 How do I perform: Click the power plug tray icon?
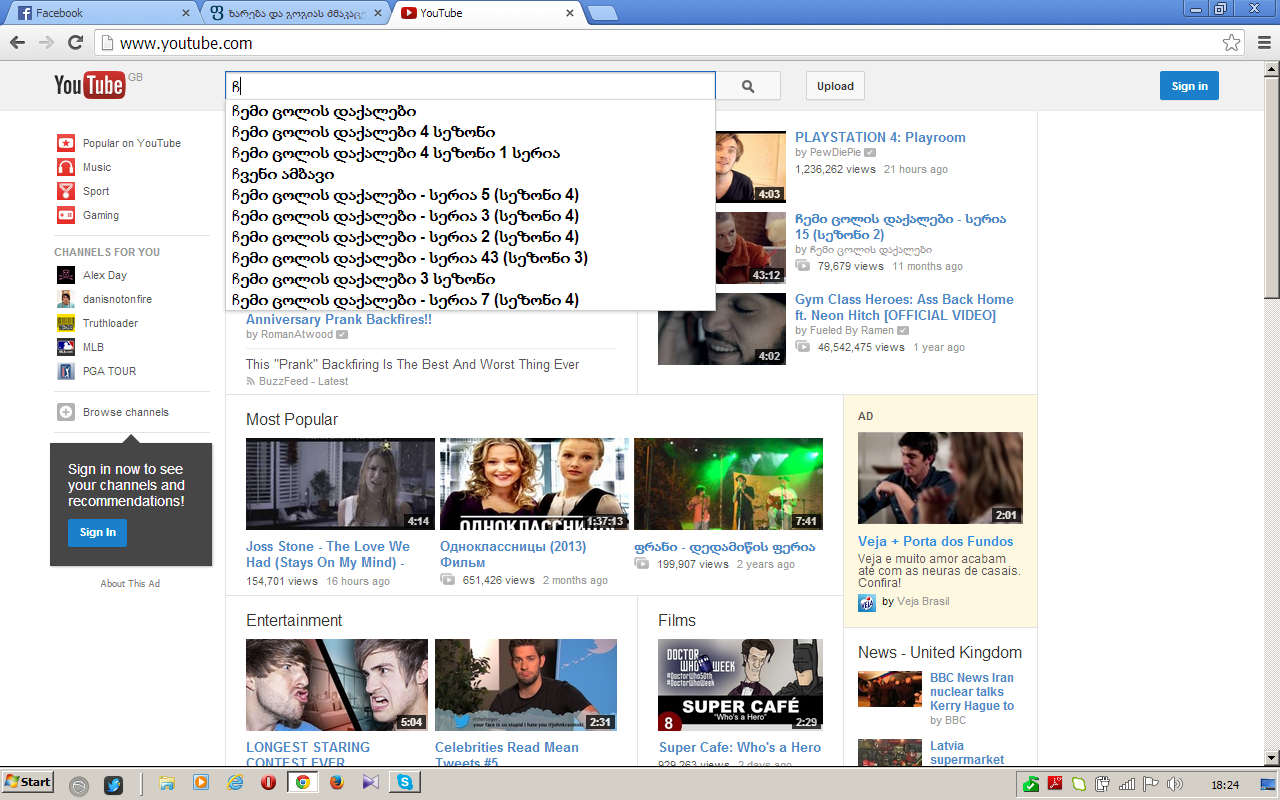coord(1103,784)
